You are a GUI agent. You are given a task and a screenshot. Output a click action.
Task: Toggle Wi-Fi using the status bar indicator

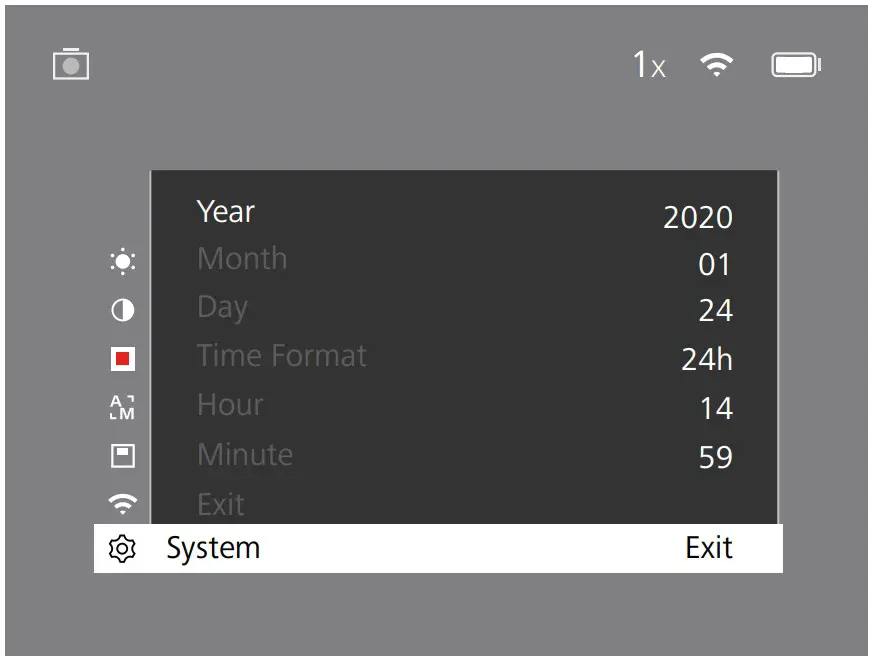(x=718, y=63)
